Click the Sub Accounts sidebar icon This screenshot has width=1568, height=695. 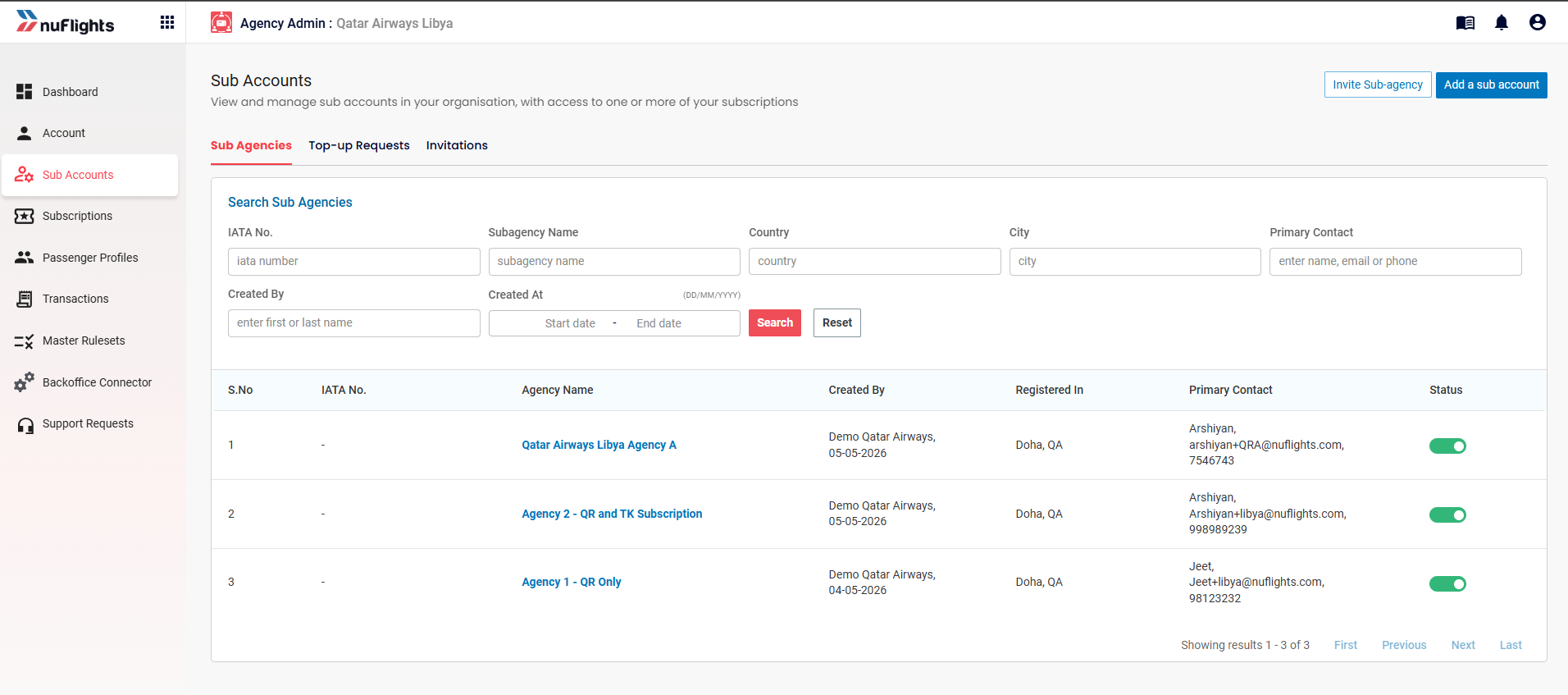pos(25,175)
